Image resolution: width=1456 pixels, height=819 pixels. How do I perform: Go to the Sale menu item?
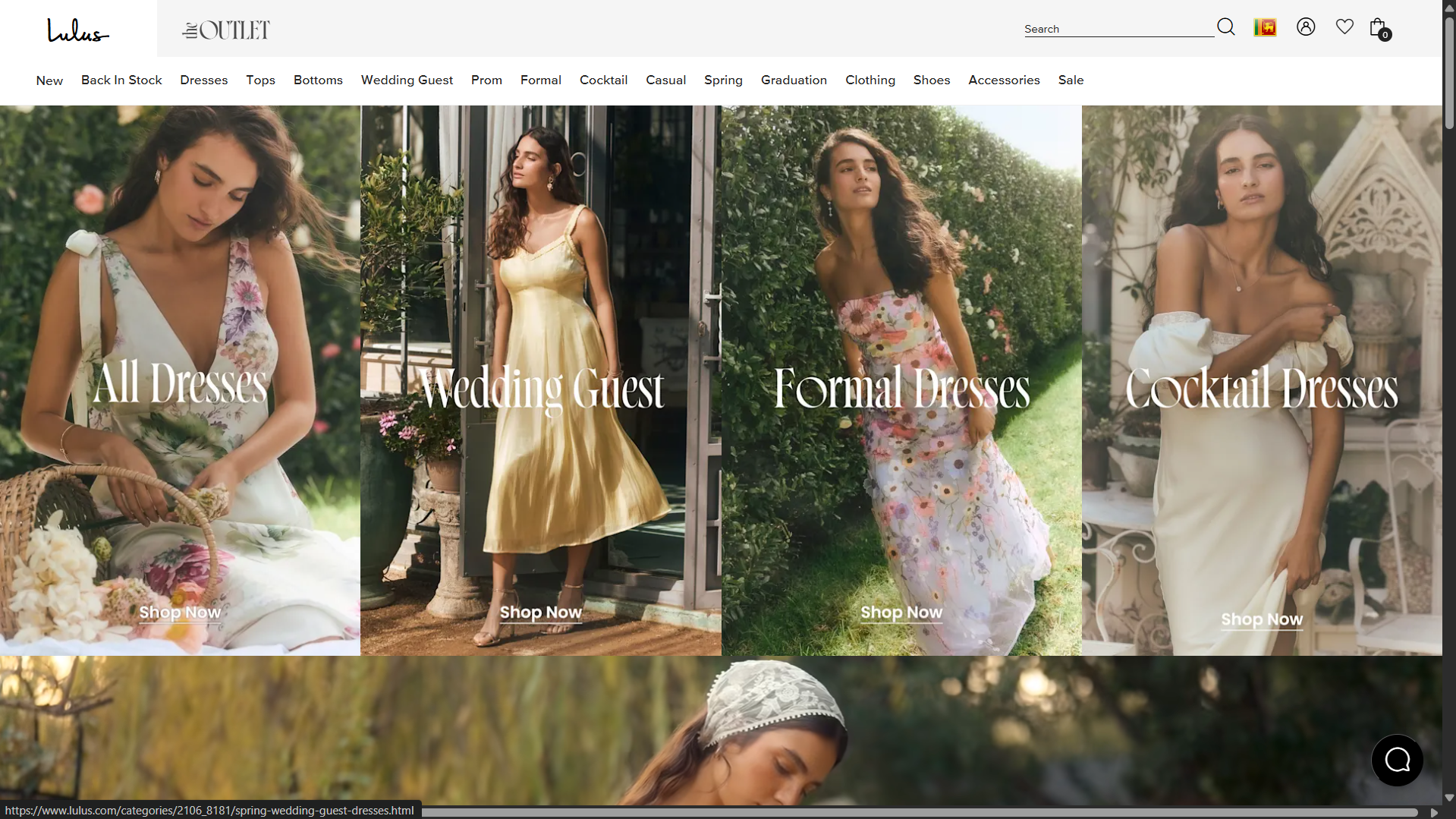pyautogui.click(x=1071, y=80)
